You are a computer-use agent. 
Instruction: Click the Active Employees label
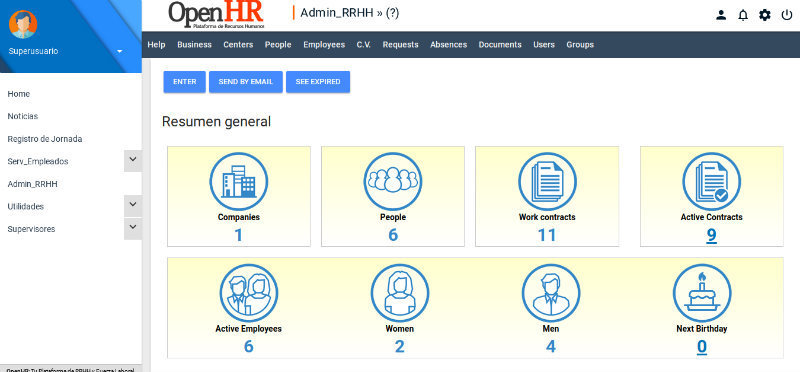click(x=248, y=329)
